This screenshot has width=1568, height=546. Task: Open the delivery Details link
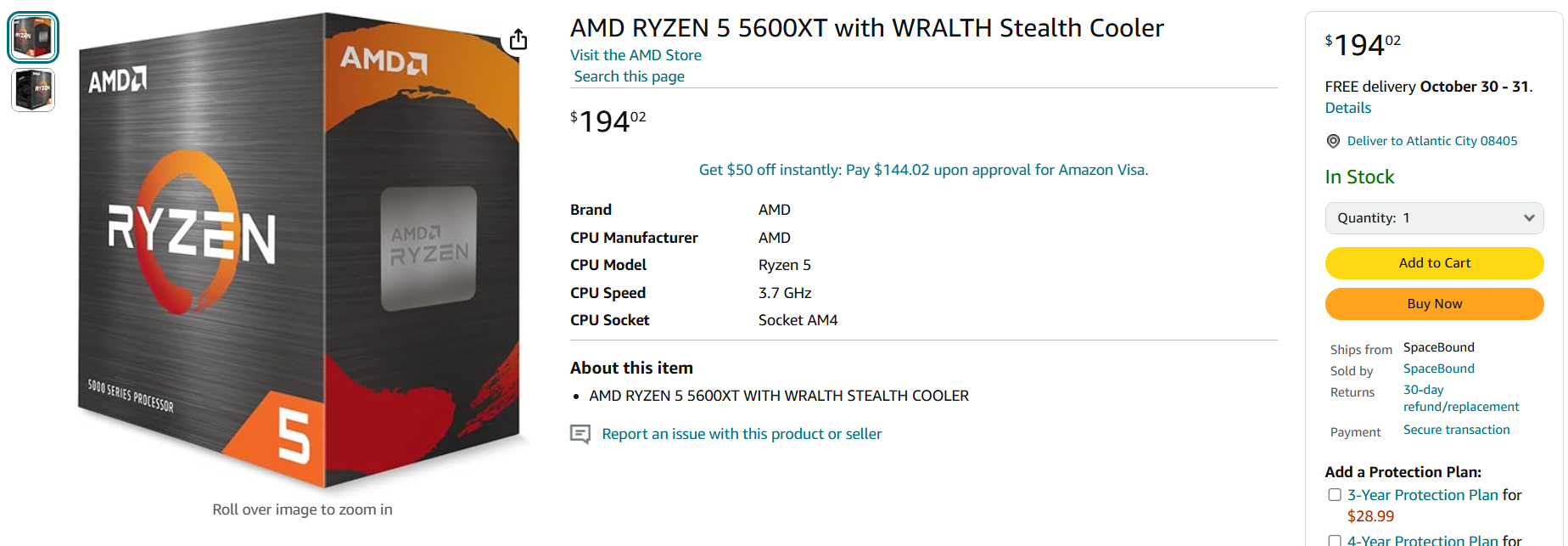(1347, 108)
